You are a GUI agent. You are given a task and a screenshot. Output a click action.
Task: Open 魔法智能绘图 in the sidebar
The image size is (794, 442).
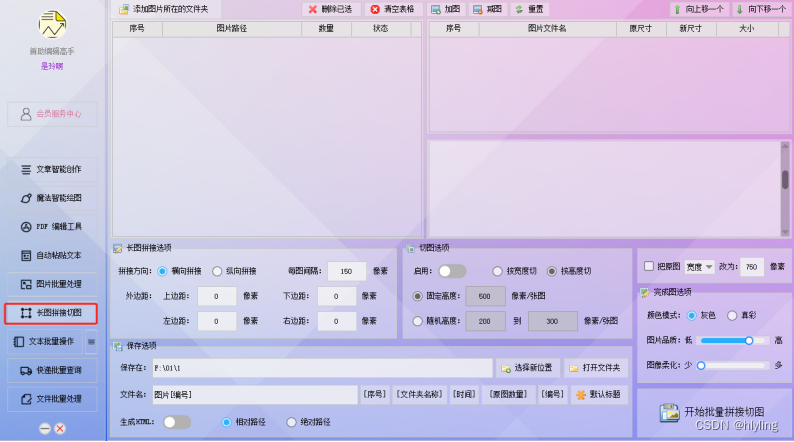pyautogui.click(x=52, y=198)
